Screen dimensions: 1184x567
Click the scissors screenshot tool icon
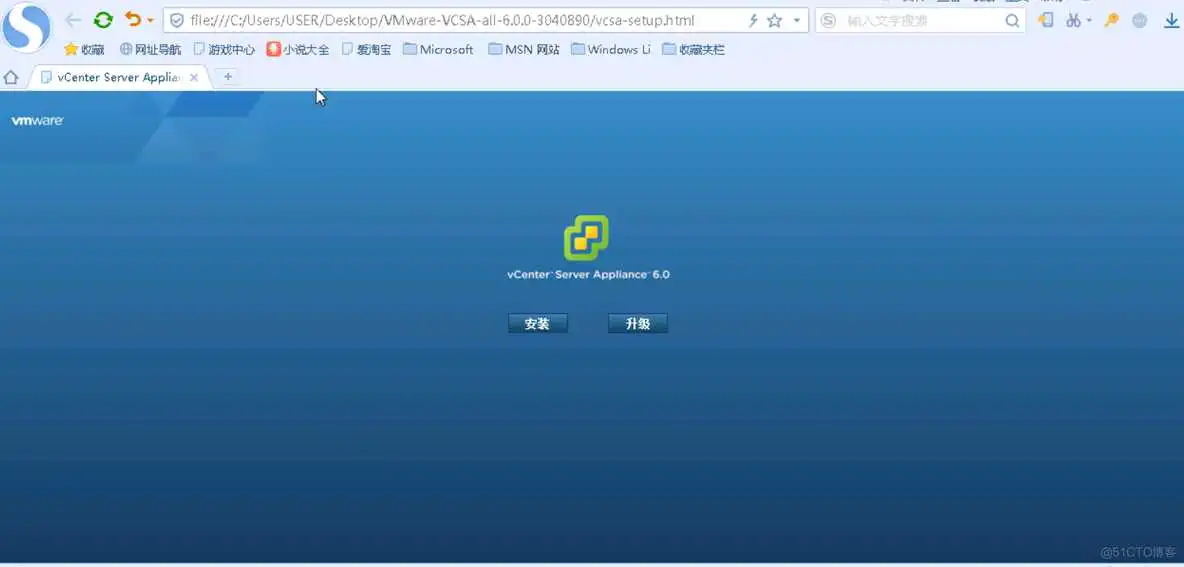[1073, 20]
